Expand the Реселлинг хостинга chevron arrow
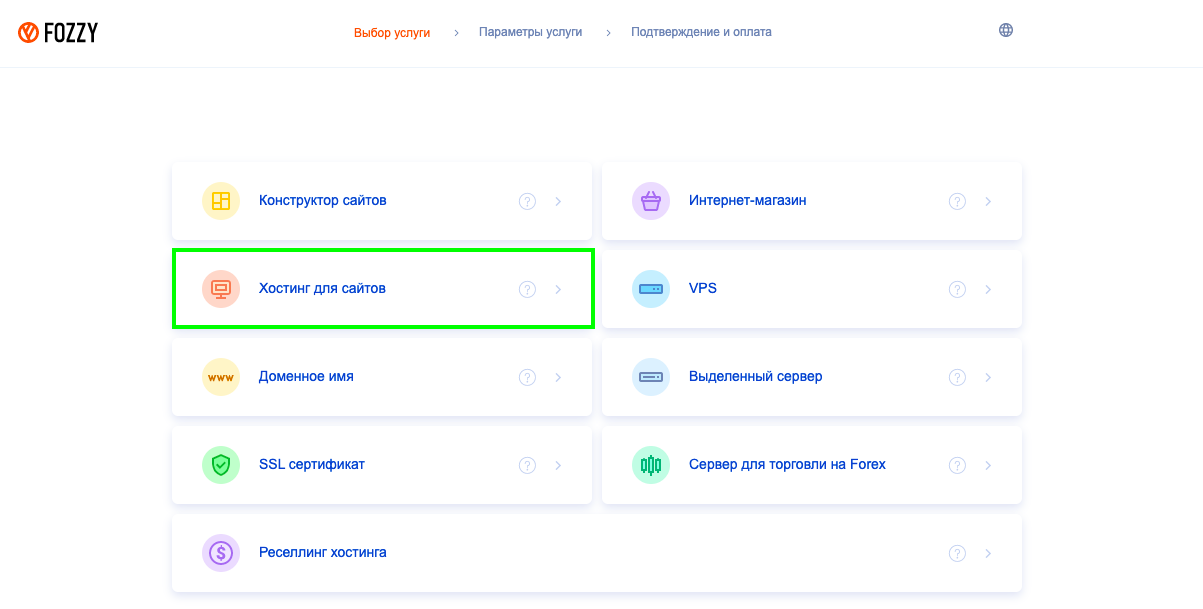The height and width of the screenshot is (609, 1203). coord(988,554)
